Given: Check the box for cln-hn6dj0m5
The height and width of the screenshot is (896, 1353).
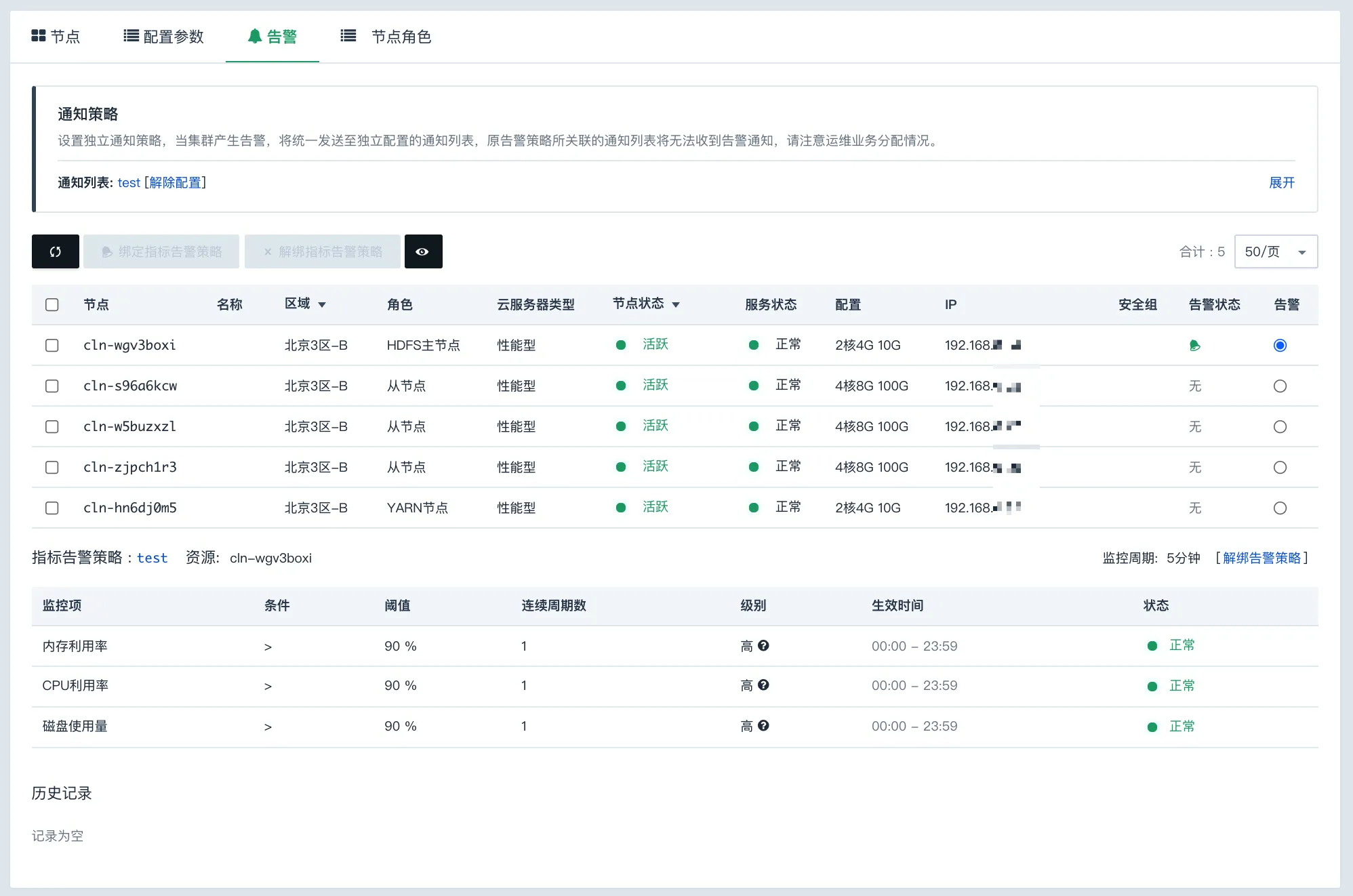Looking at the screenshot, I should (52, 508).
